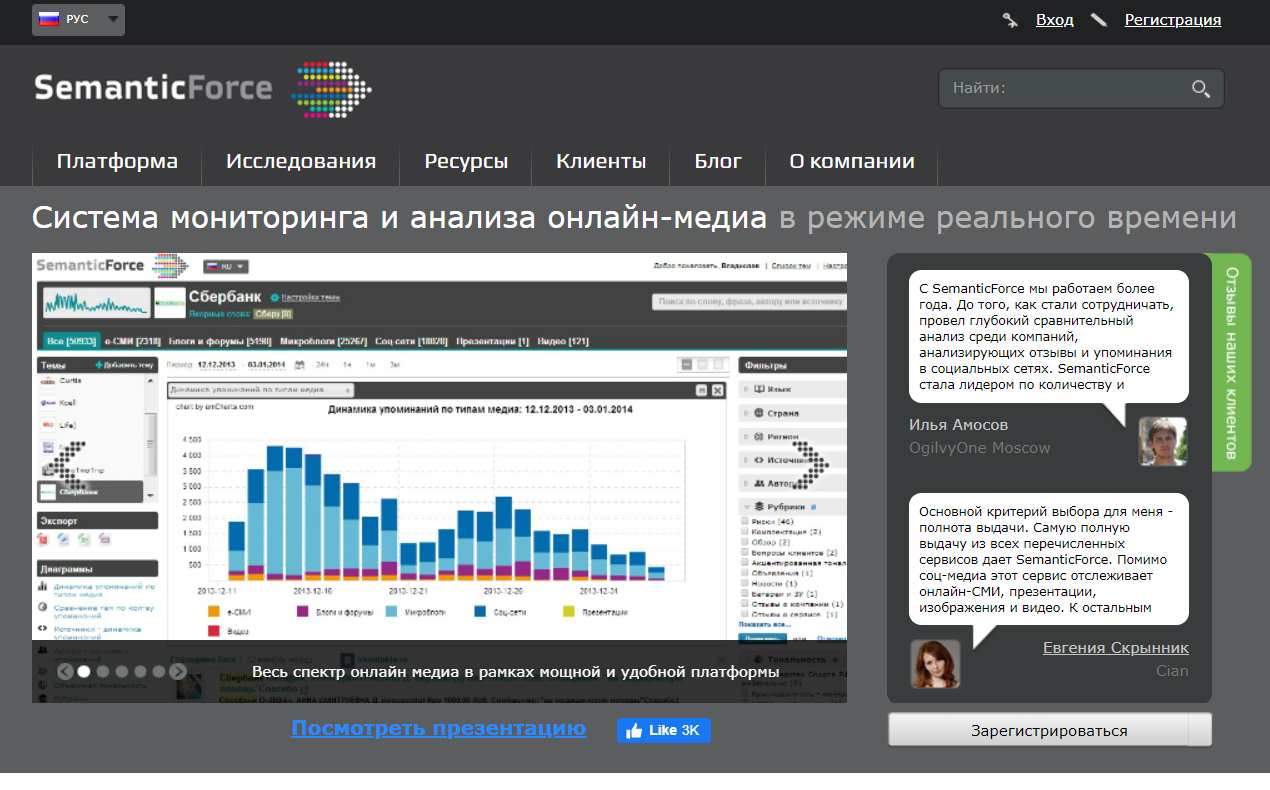Select the first active slide dot
Image resolution: width=1270 pixels, height=790 pixels.
click(84, 672)
